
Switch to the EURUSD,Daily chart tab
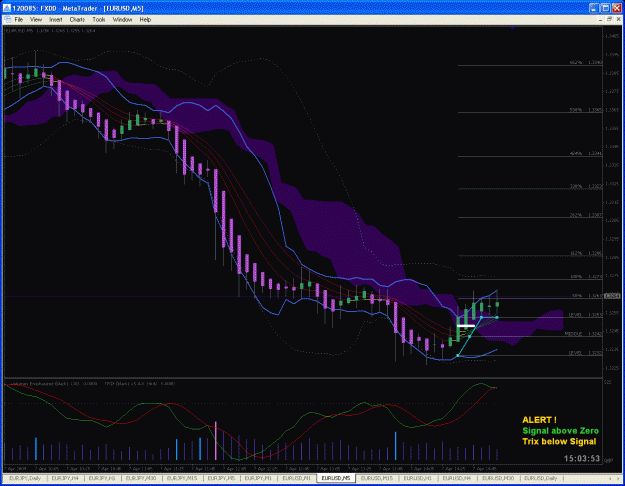coord(540,478)
